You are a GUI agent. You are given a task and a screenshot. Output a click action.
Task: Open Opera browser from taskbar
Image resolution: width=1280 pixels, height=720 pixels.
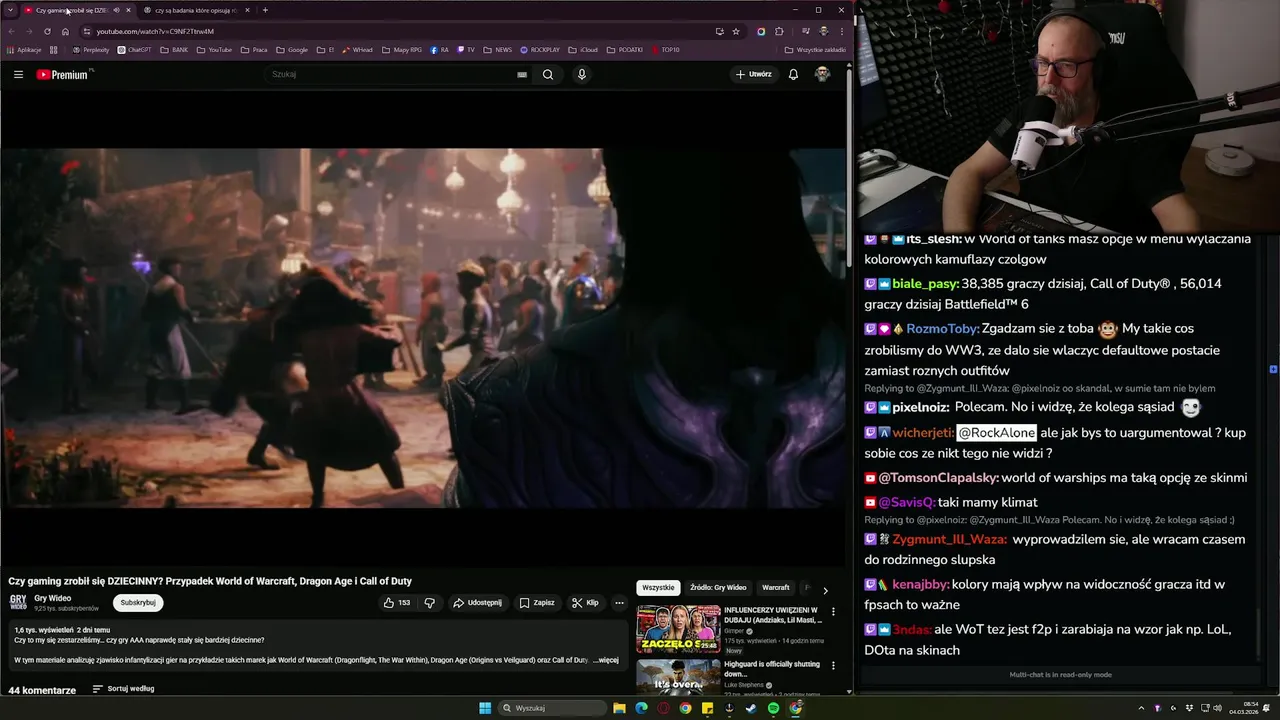coord(663,708)
